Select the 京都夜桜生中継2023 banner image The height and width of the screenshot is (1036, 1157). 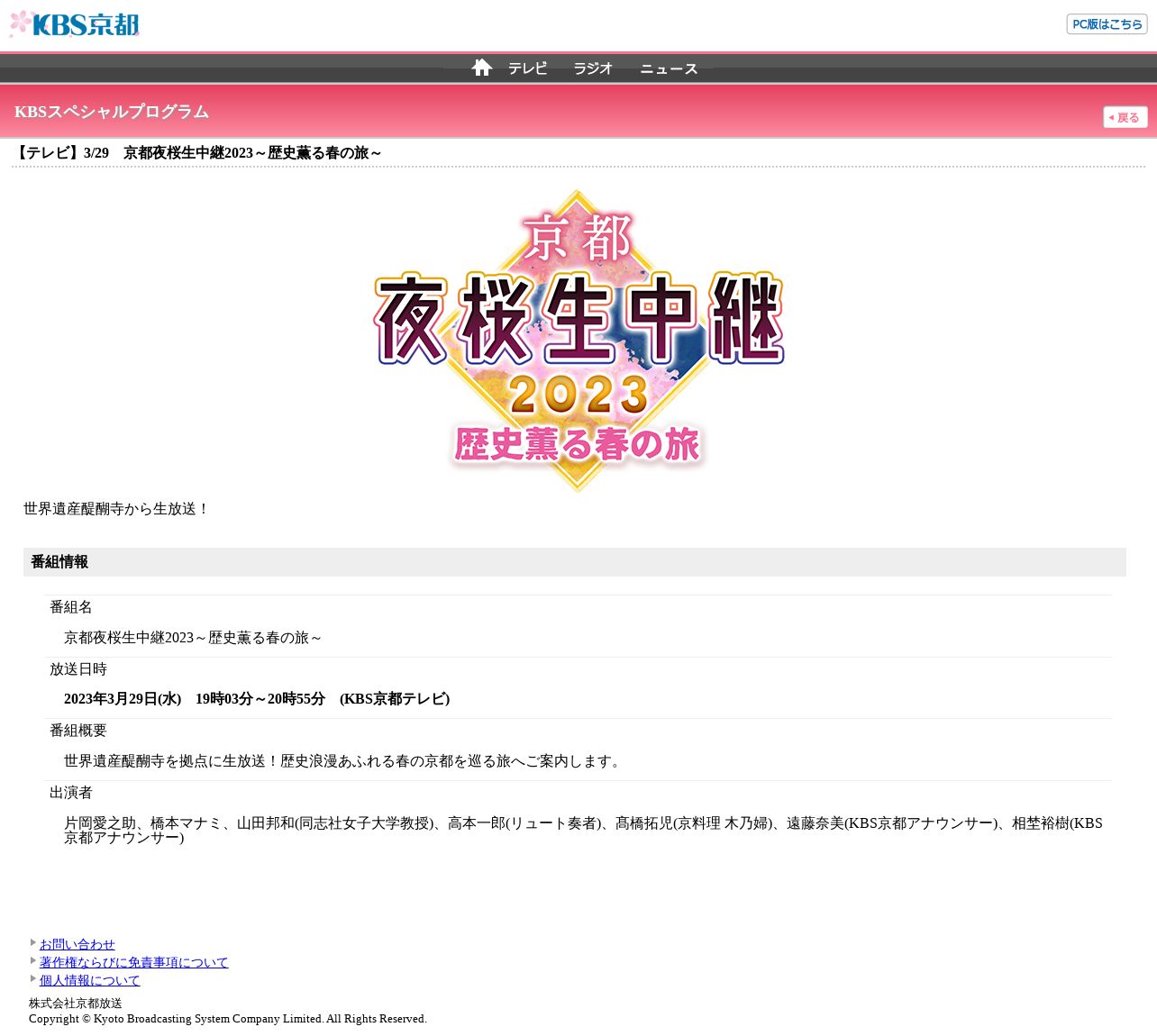tap(578, 341)
